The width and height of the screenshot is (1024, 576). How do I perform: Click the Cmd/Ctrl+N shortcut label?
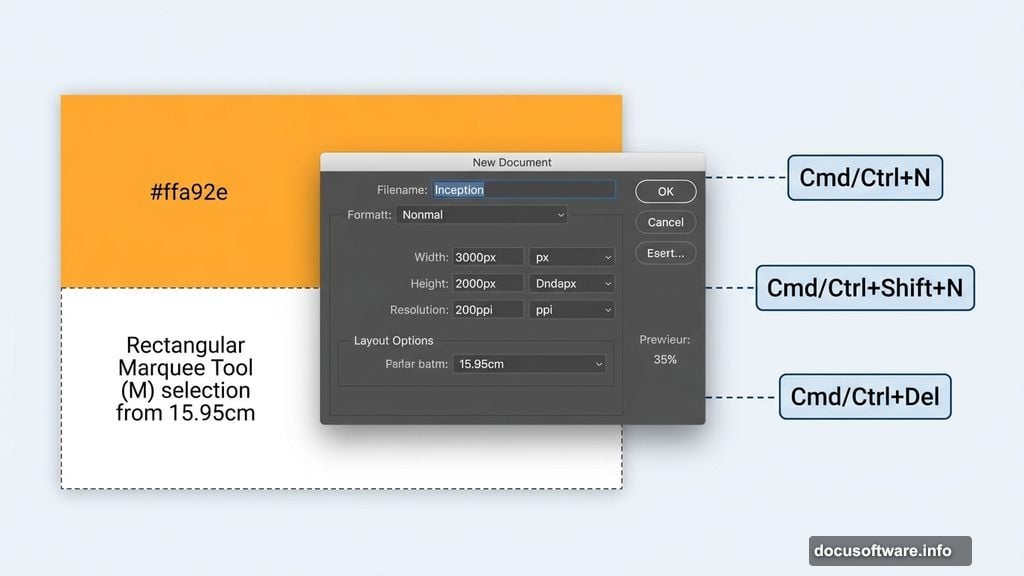point(864,177)
